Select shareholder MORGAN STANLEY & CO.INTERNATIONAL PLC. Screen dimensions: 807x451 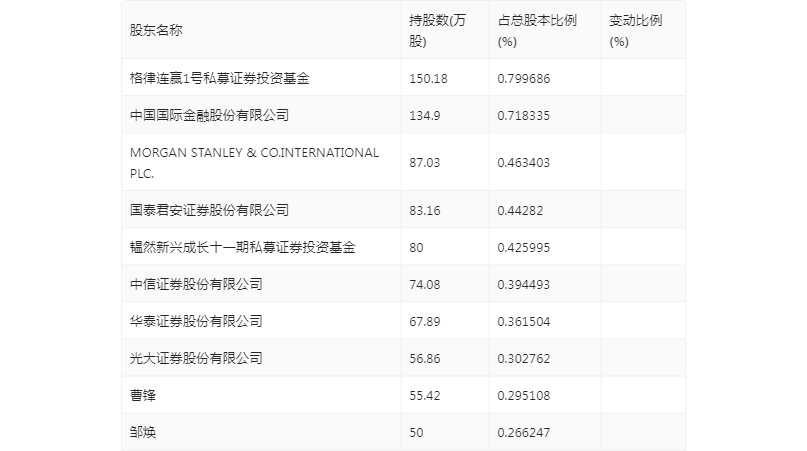[x=254, y=163]
